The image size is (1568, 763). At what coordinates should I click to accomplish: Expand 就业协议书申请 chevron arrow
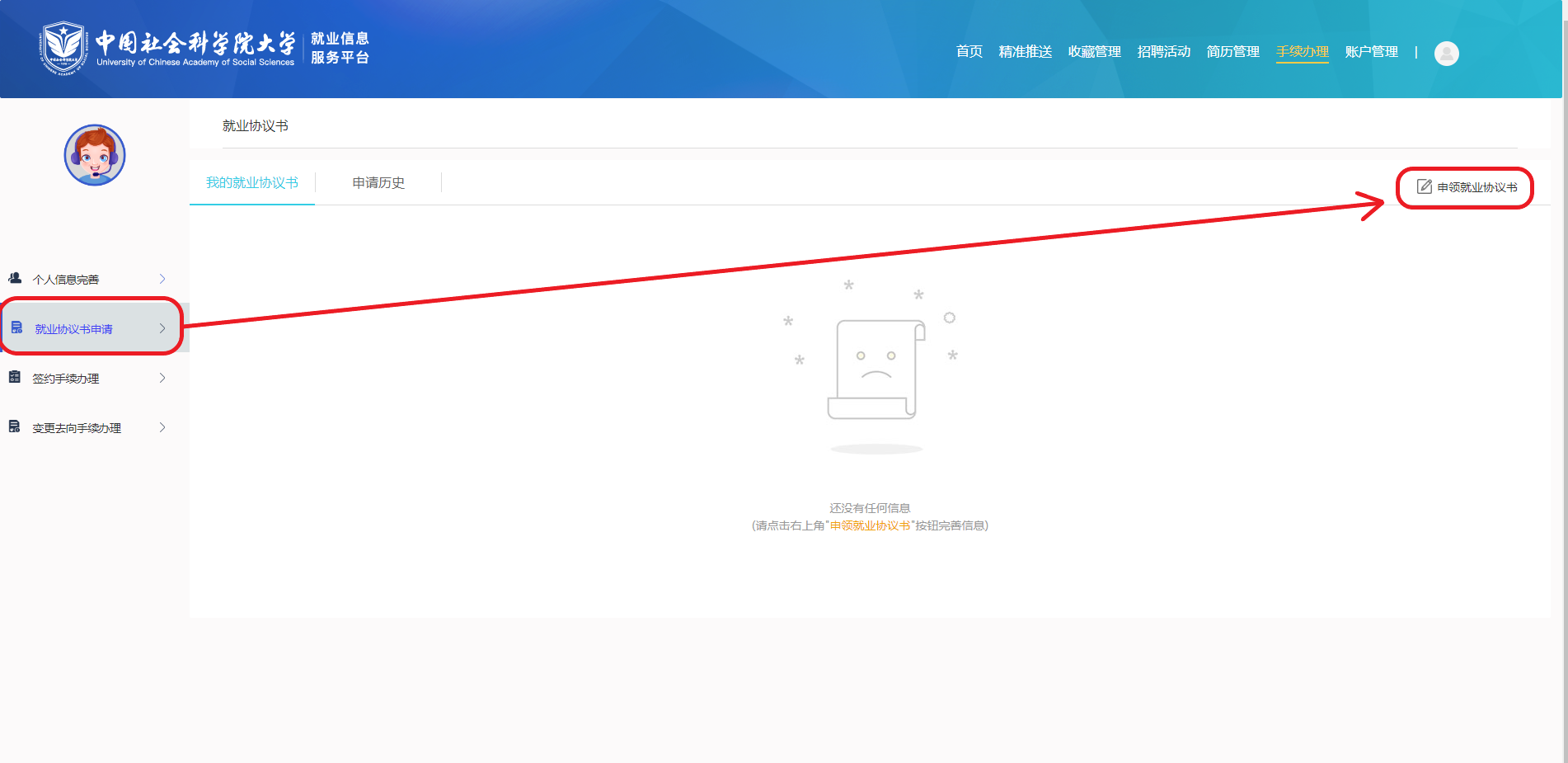coord(162,328)
